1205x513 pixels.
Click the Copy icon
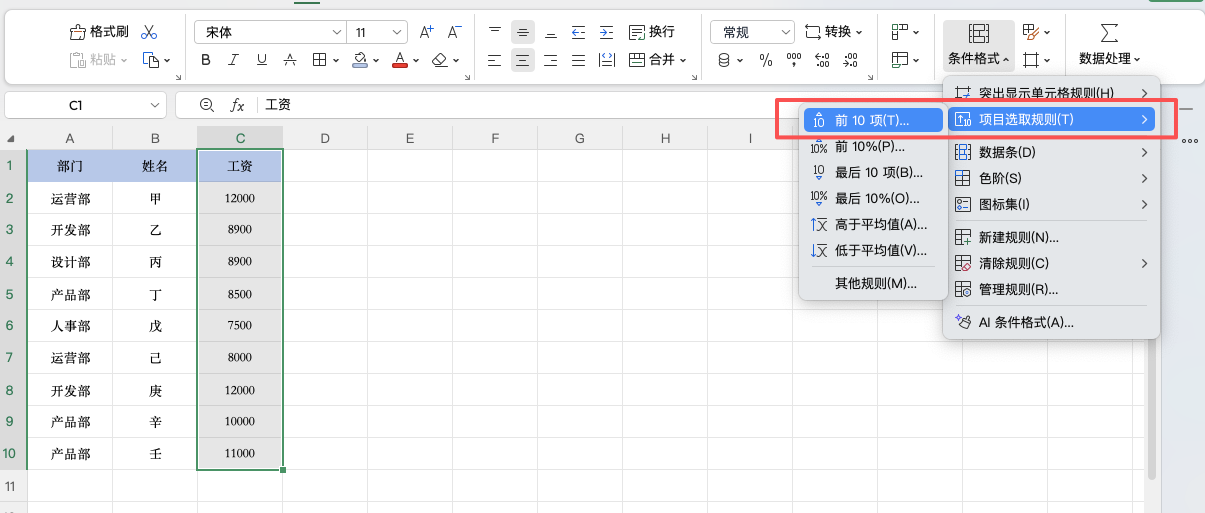click(151, 60)
